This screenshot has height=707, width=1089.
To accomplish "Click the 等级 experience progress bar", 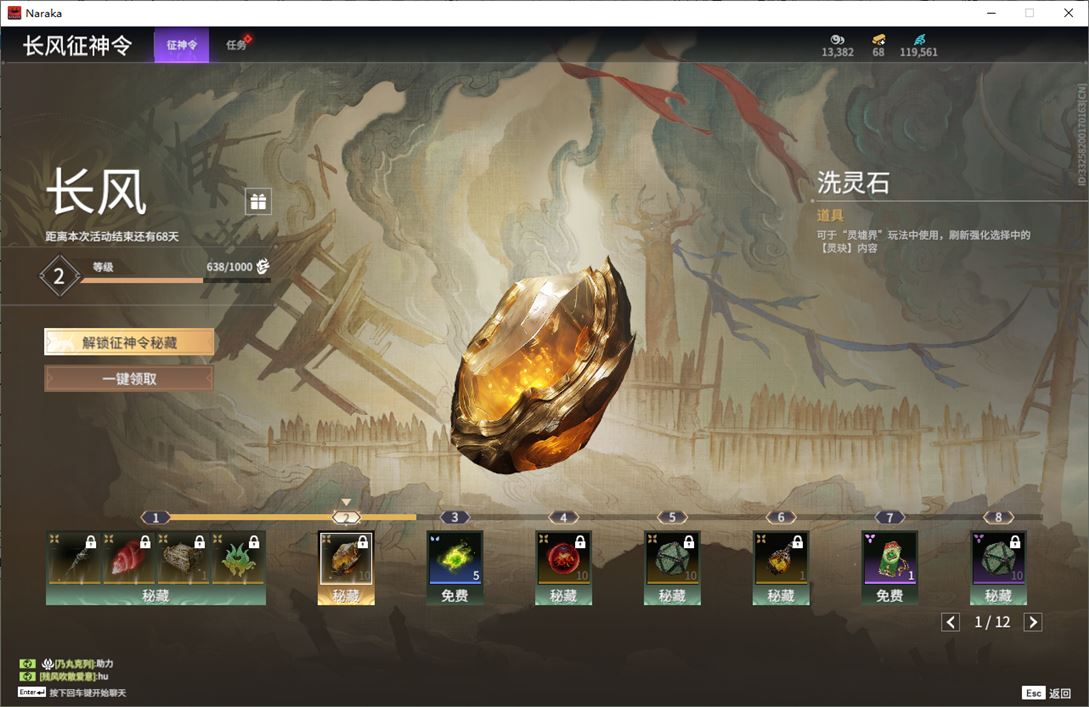I will tap(176, 281).
